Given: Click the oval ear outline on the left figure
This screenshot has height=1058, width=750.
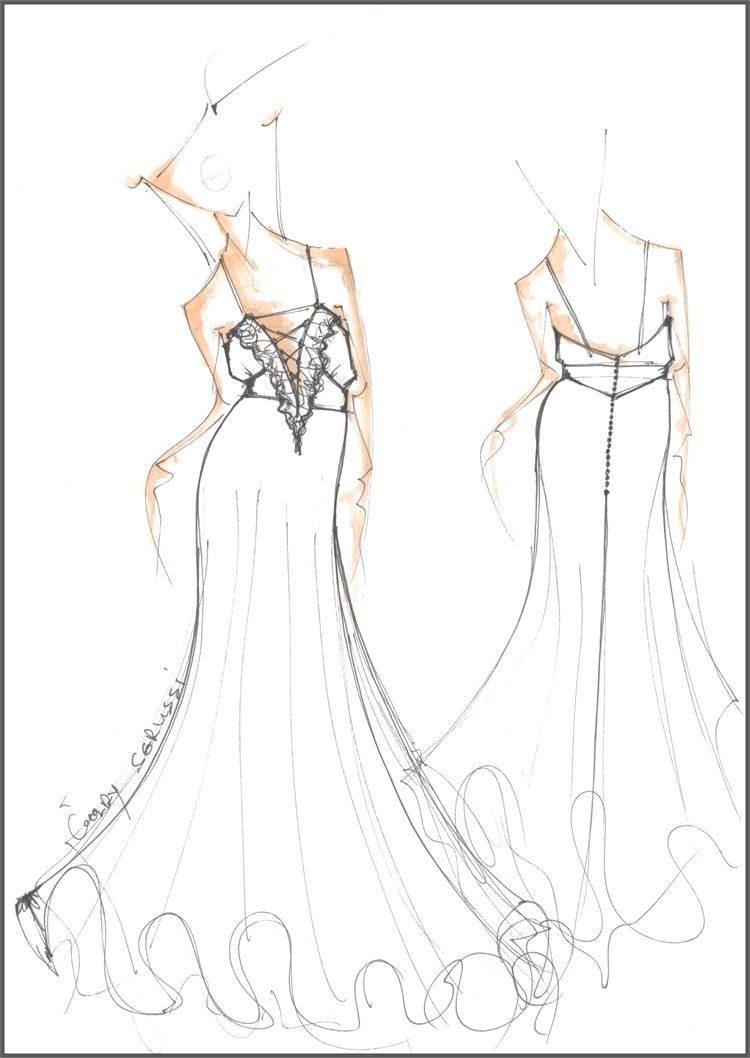Looking at the screenshot, I should click(215, 173).
